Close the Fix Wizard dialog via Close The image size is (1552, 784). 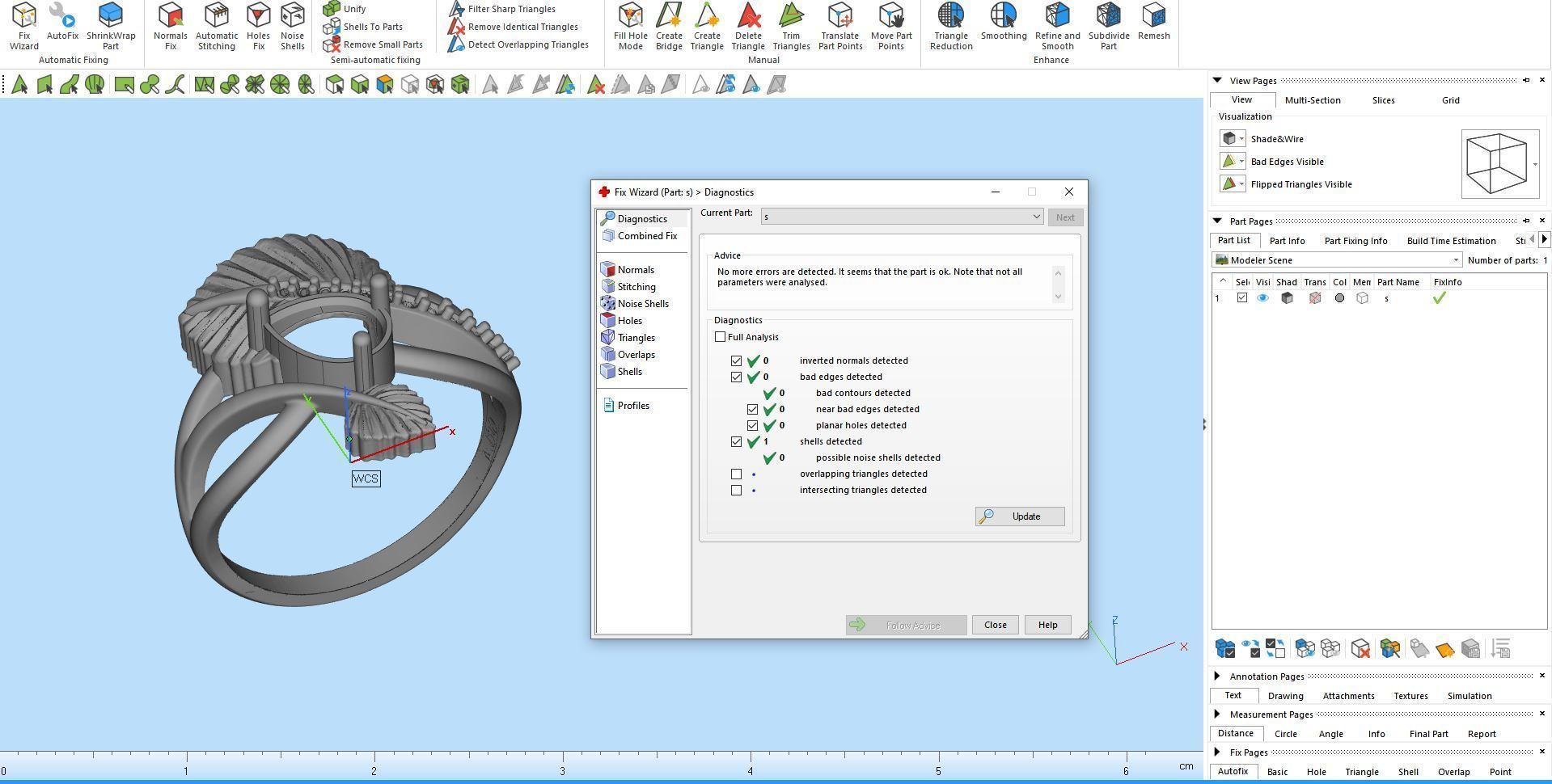click(x=995, y=625)
